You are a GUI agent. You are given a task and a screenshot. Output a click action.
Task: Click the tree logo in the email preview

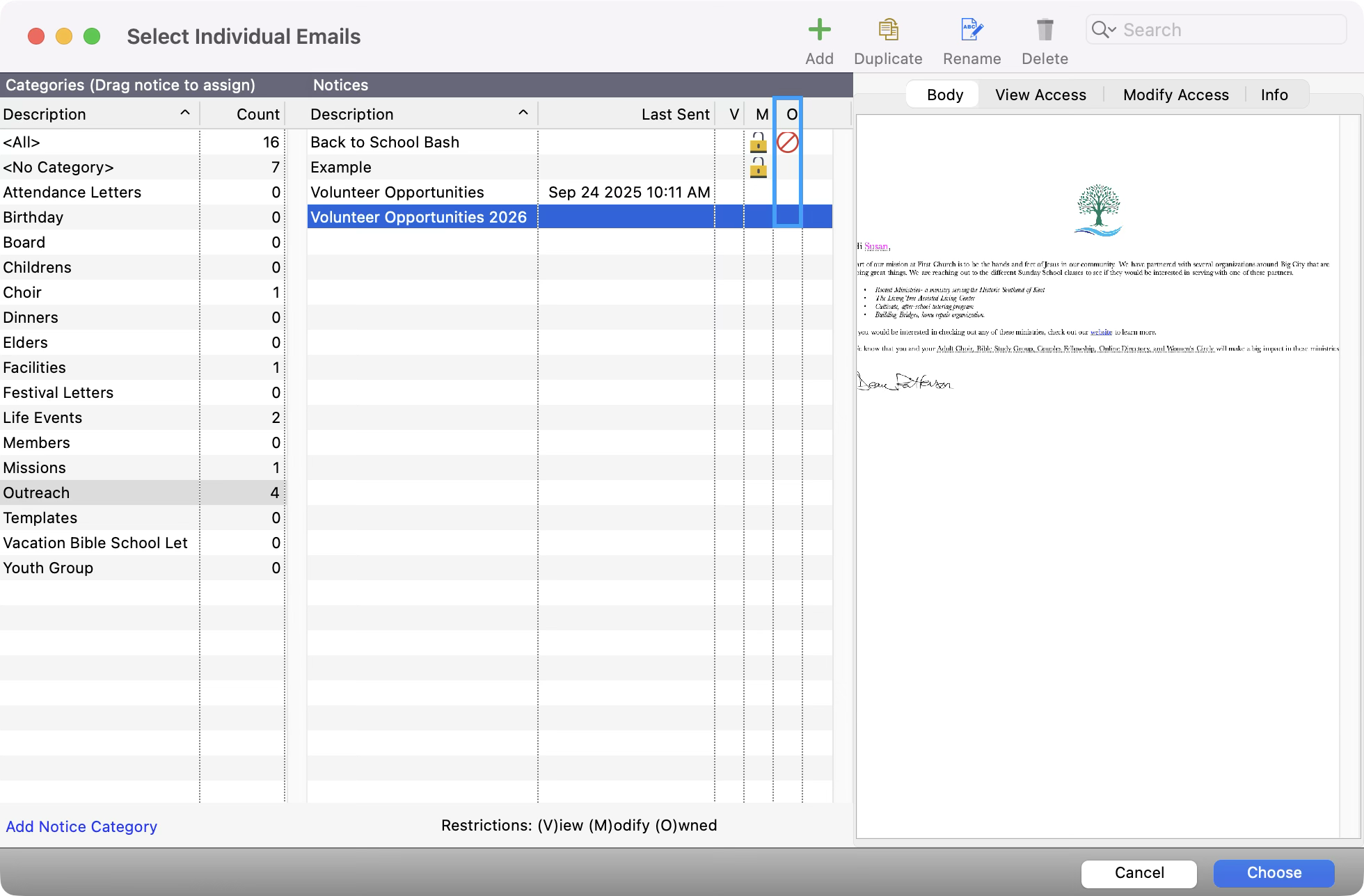click(x=1098, y=210)
